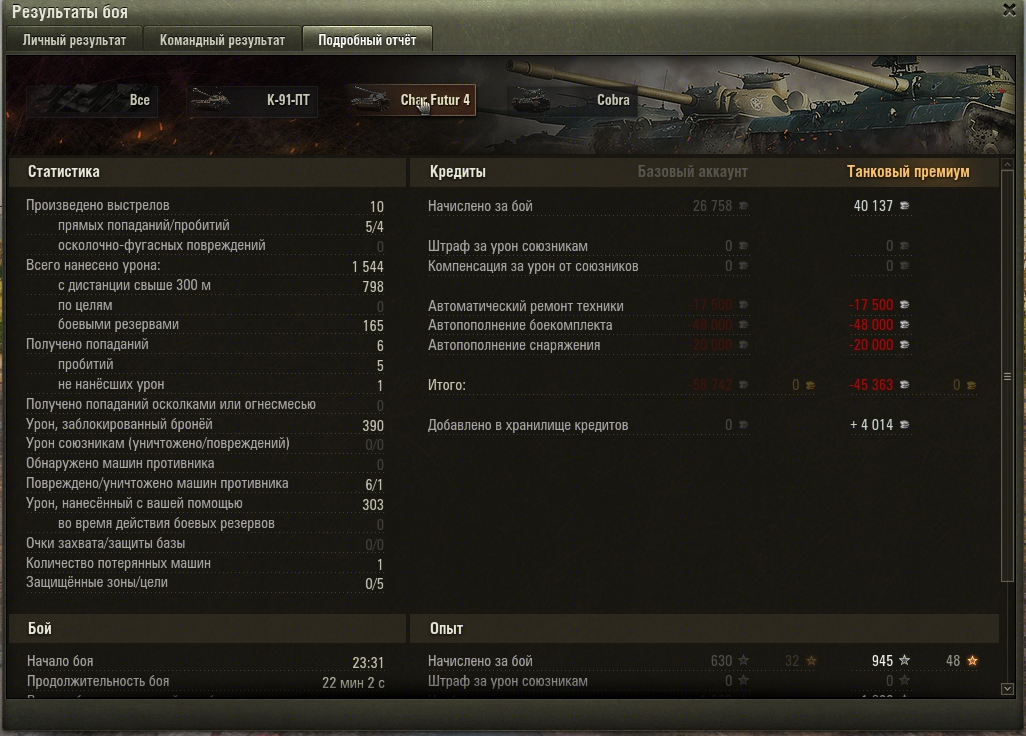Click the scrollbar up arrow
The height and width of the screenshot is (736, 1026).
click(1007, 164)
